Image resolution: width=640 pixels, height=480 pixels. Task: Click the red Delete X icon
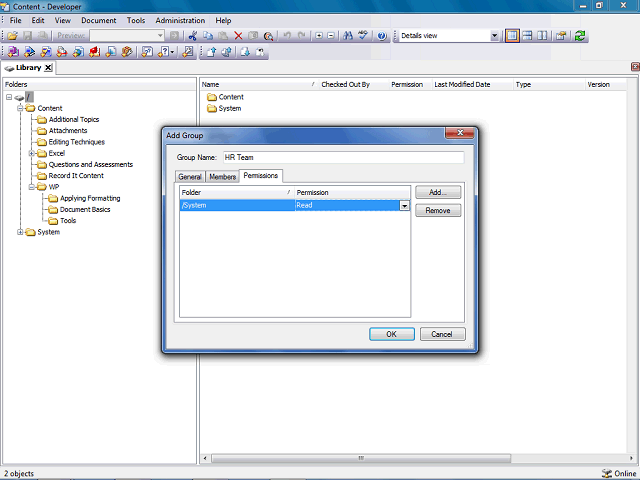point(238,36)
